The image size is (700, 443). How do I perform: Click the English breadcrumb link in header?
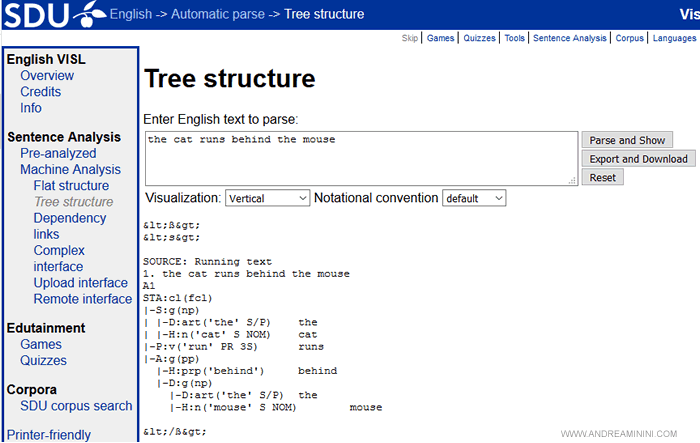pyautogui.click(x=131, y=15)
